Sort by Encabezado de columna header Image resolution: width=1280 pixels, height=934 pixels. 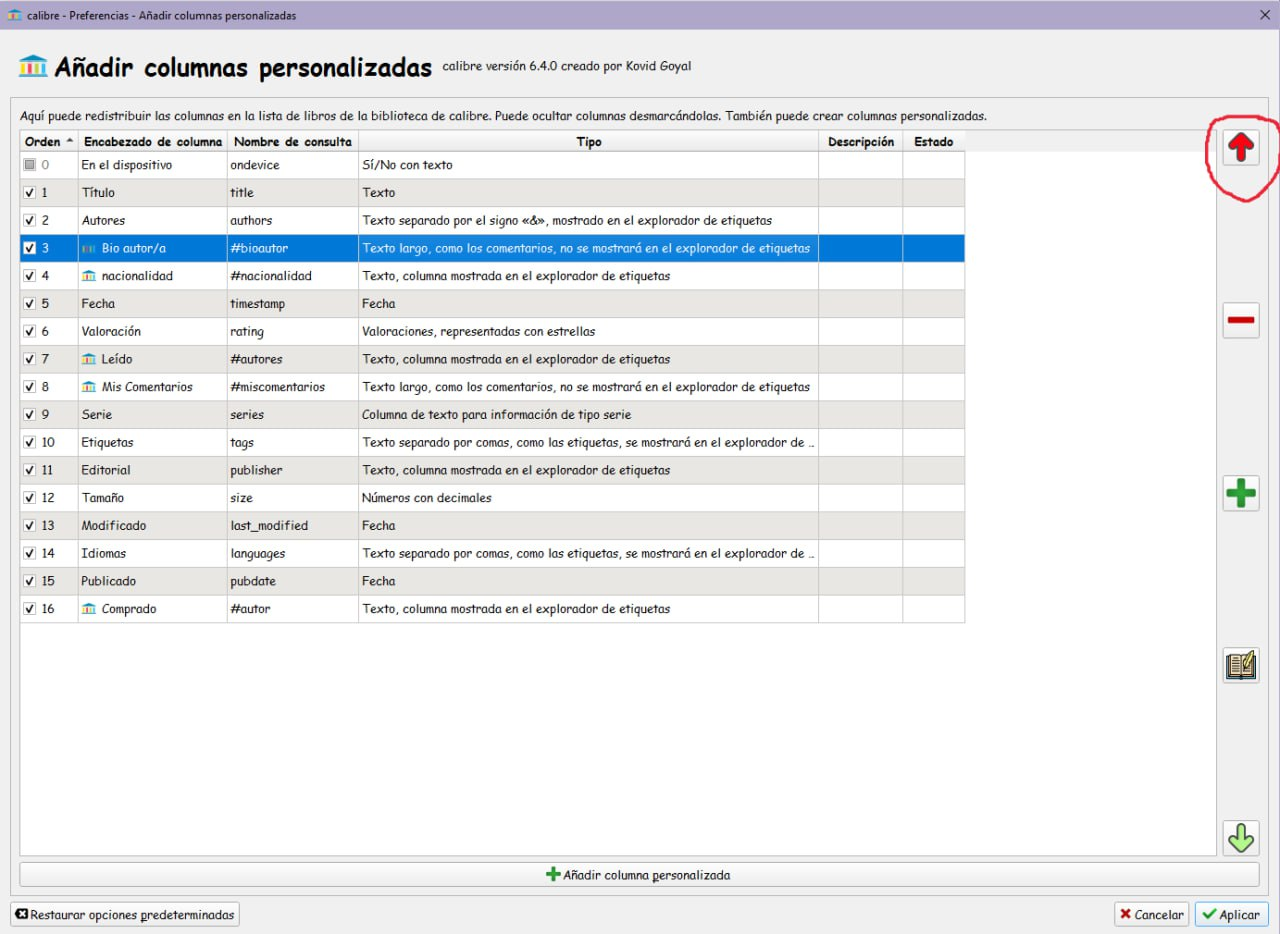pos(153,142)
